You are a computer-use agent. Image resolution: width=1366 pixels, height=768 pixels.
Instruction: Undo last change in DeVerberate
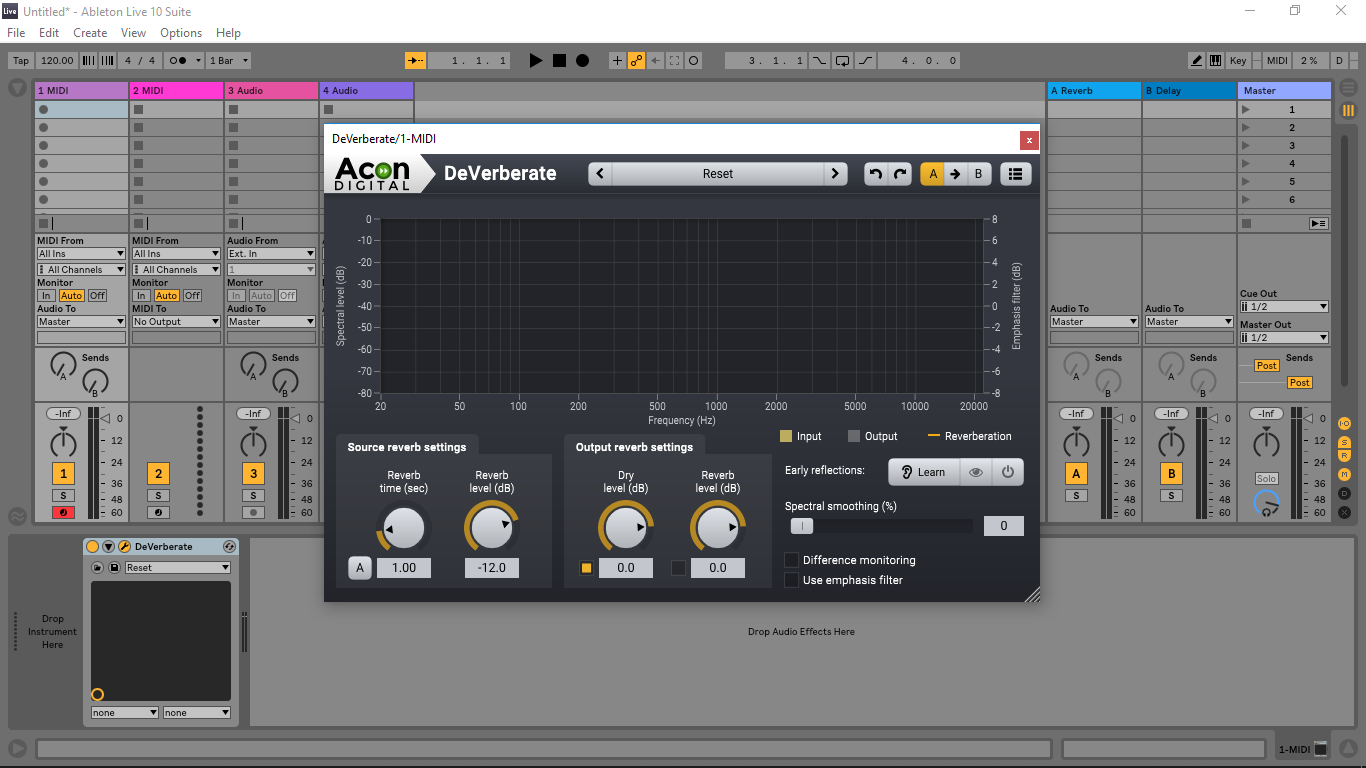tap(876, 174)
